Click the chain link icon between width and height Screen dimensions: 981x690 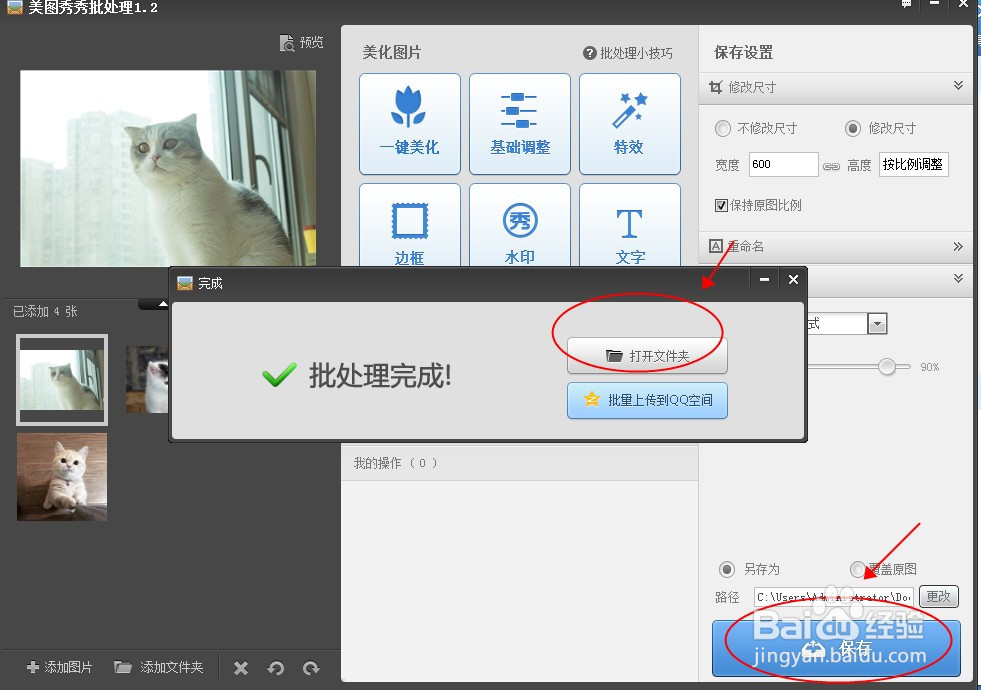coord(833,164)
